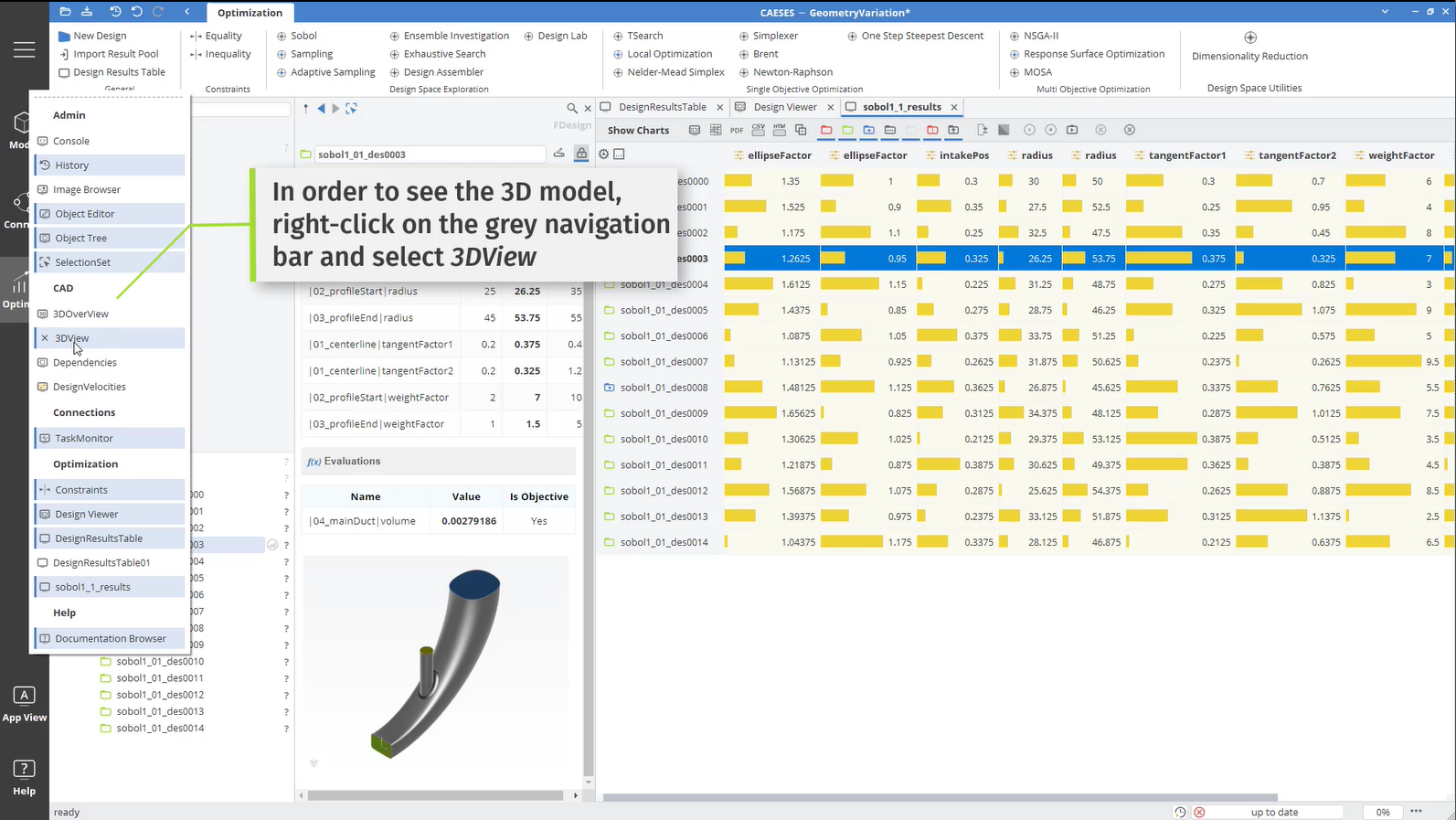Click the PDF export icon in results toolbar
The width and height of the screenshot is (1456, 820).
737,130
